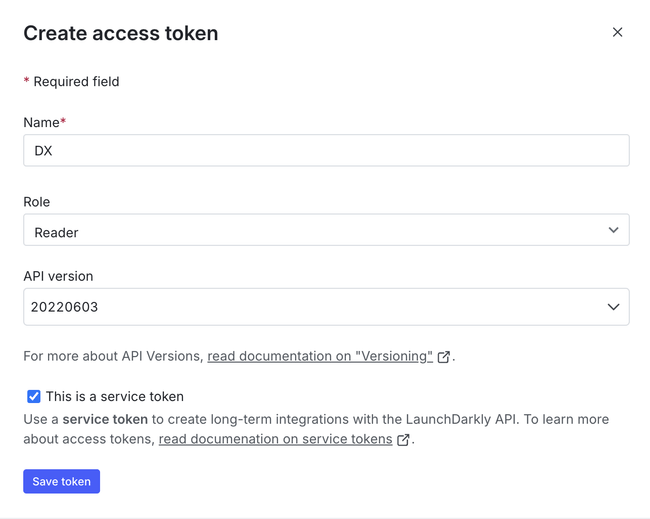The image size is (650, 519).
Task: Click external-link icon beside Versioning link
Action: 444,357
